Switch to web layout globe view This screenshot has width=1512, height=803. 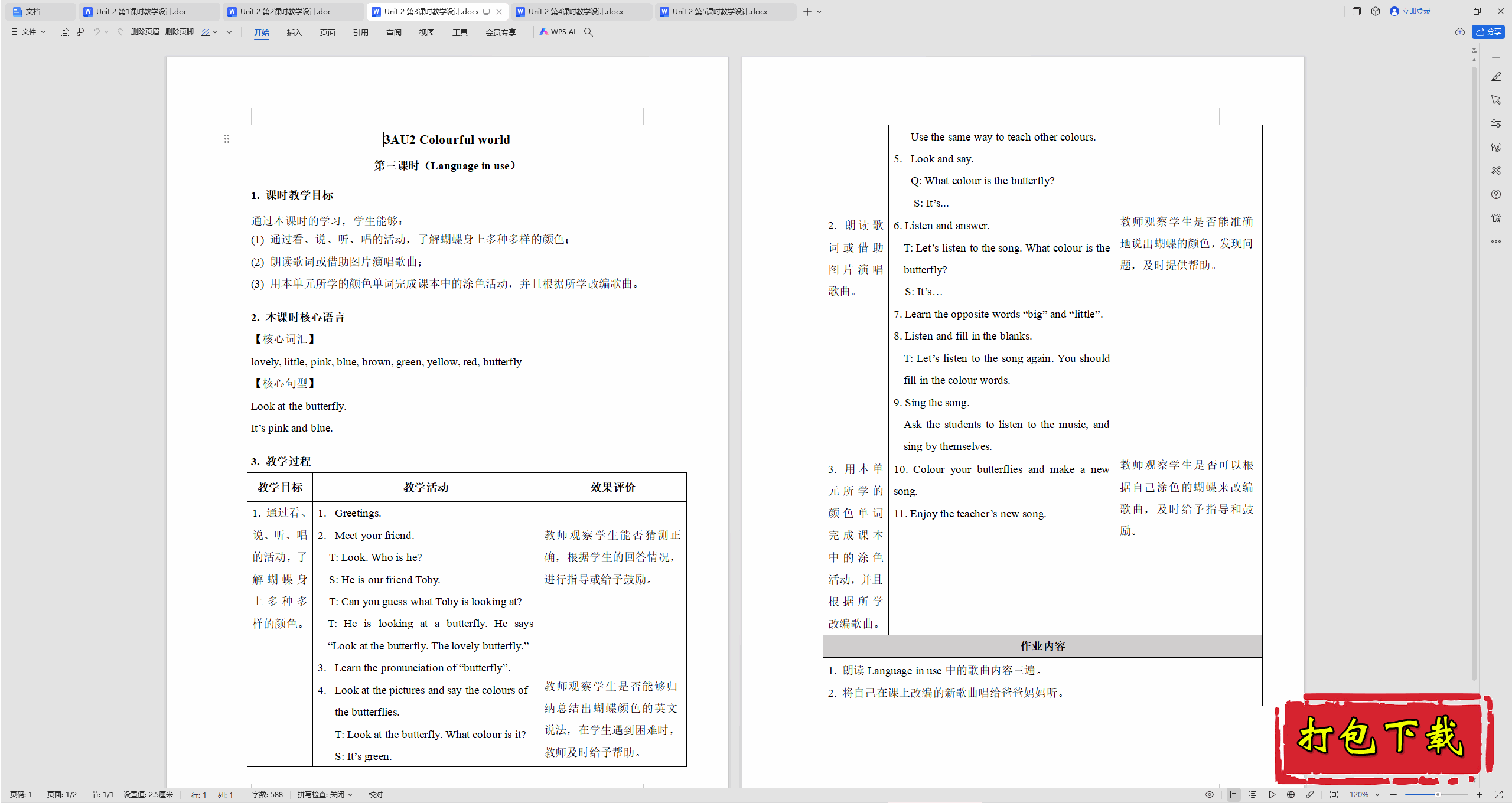[1291, 795]
